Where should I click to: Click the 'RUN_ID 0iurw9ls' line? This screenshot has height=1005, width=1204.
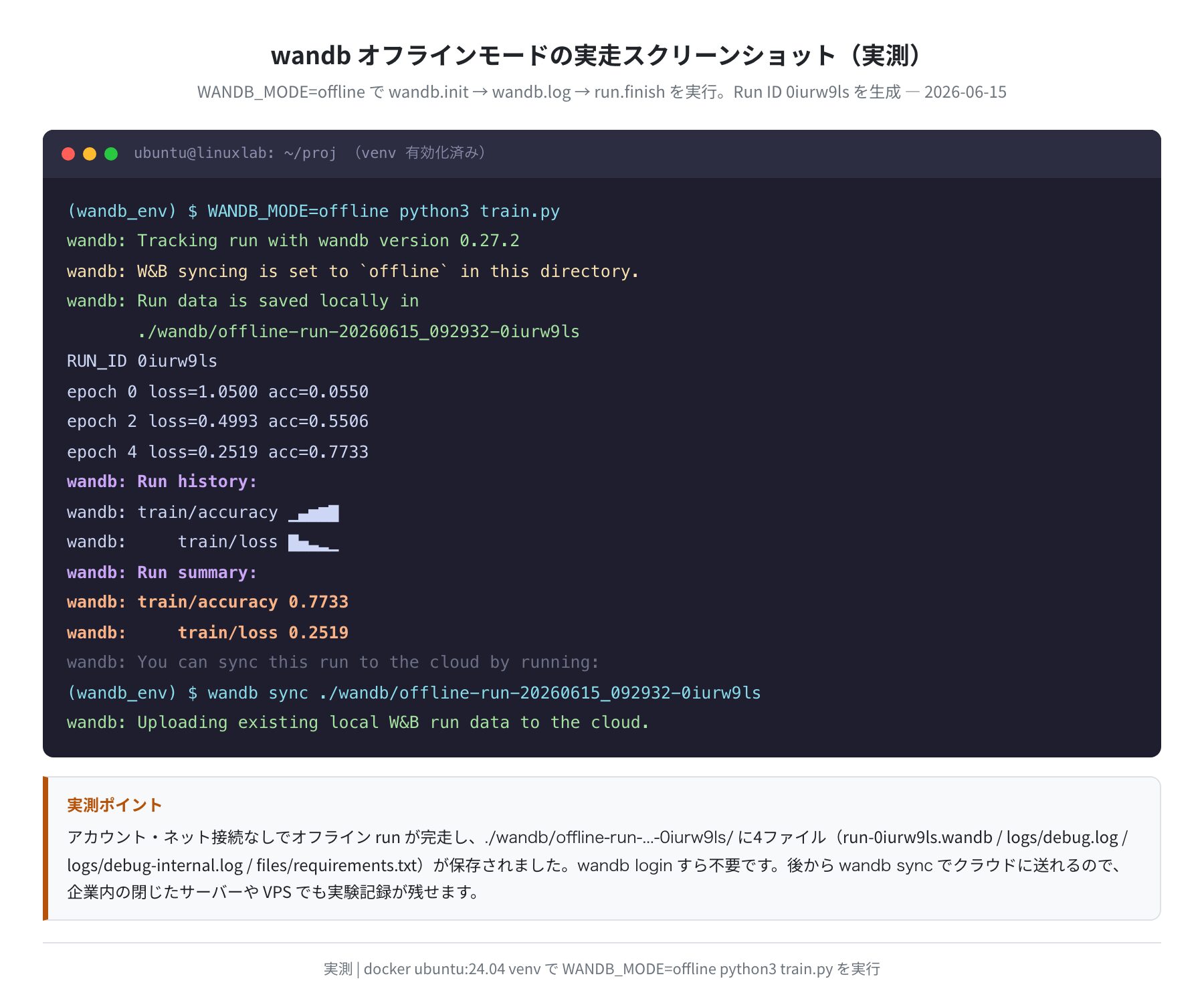click(x=142, y=361)
